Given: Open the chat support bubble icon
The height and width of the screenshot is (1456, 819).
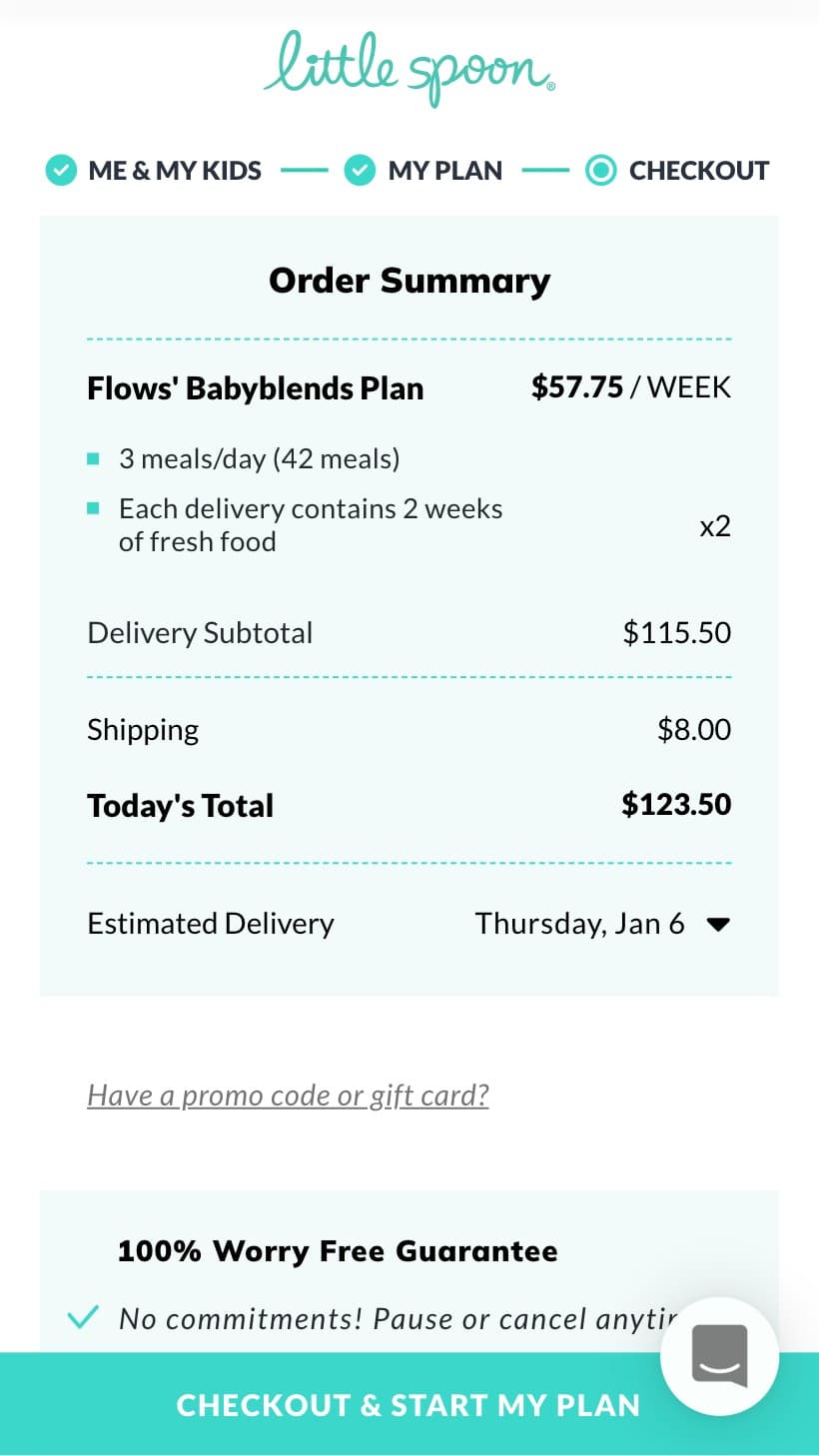Looking at the screenshot, I should click(x=719, y=1356).
